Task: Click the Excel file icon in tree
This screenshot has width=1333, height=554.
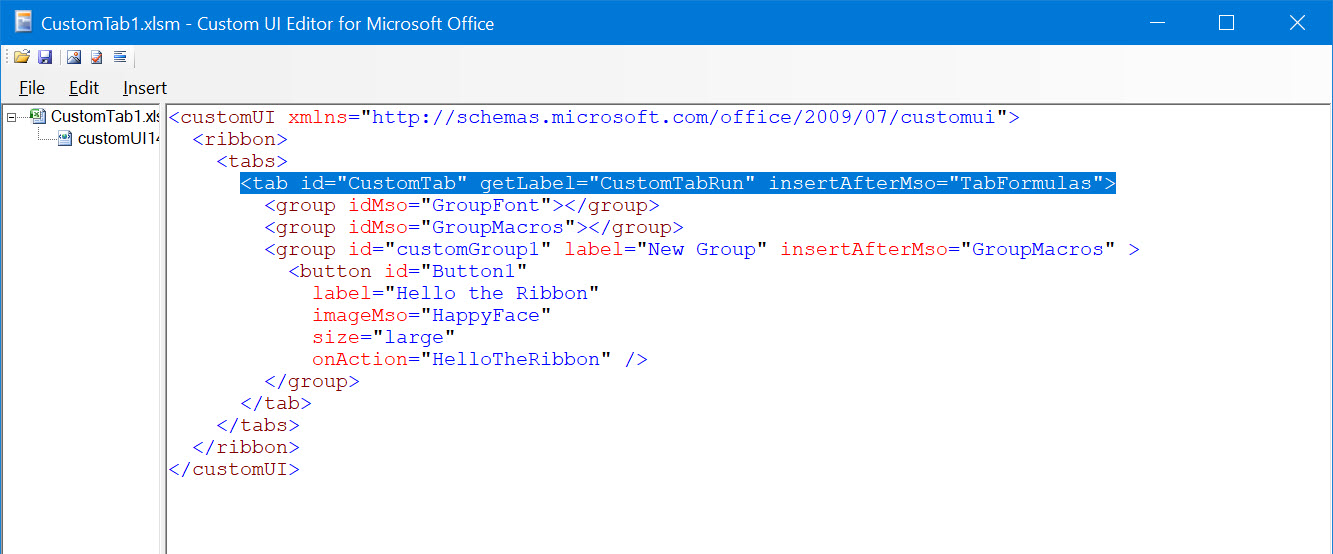Action: [38, 116]
